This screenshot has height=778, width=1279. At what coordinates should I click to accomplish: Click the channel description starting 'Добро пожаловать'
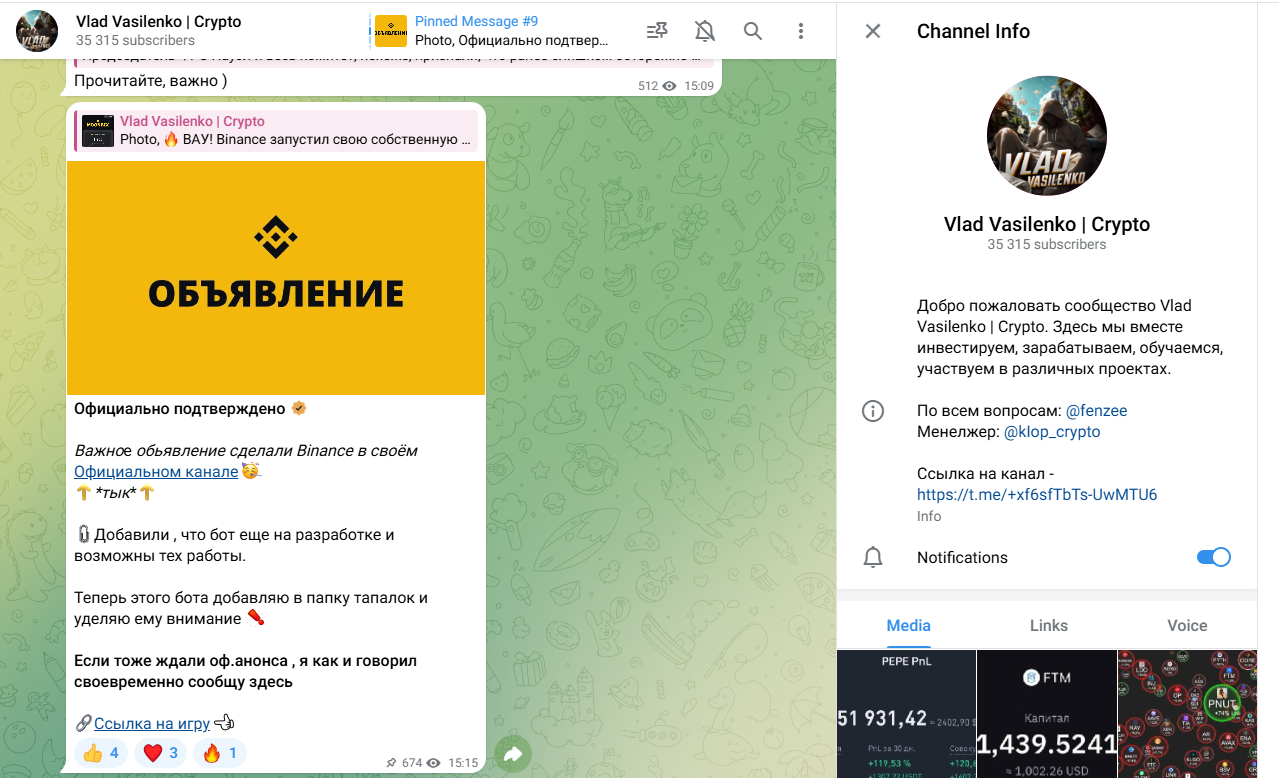point(1070,337)
